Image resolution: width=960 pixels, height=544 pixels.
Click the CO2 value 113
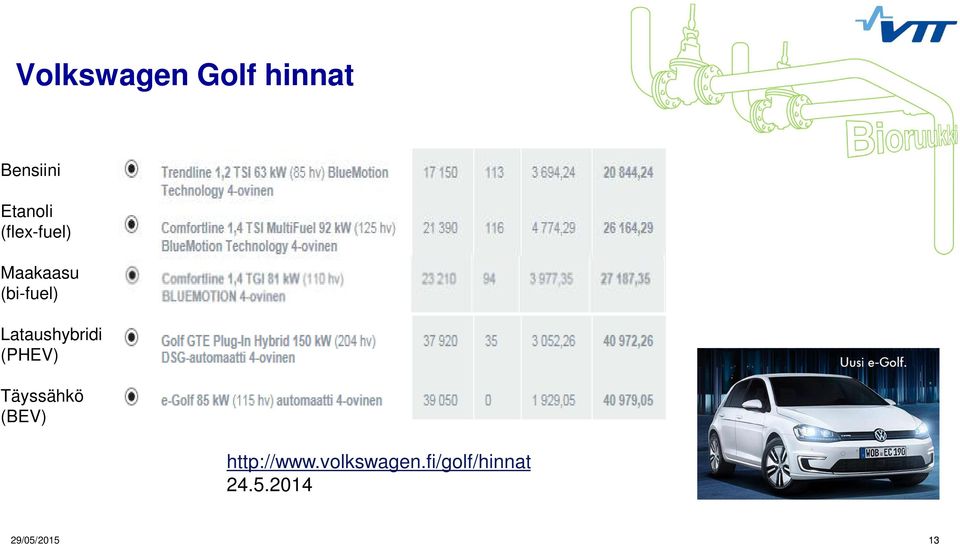[x=494, y=173]
